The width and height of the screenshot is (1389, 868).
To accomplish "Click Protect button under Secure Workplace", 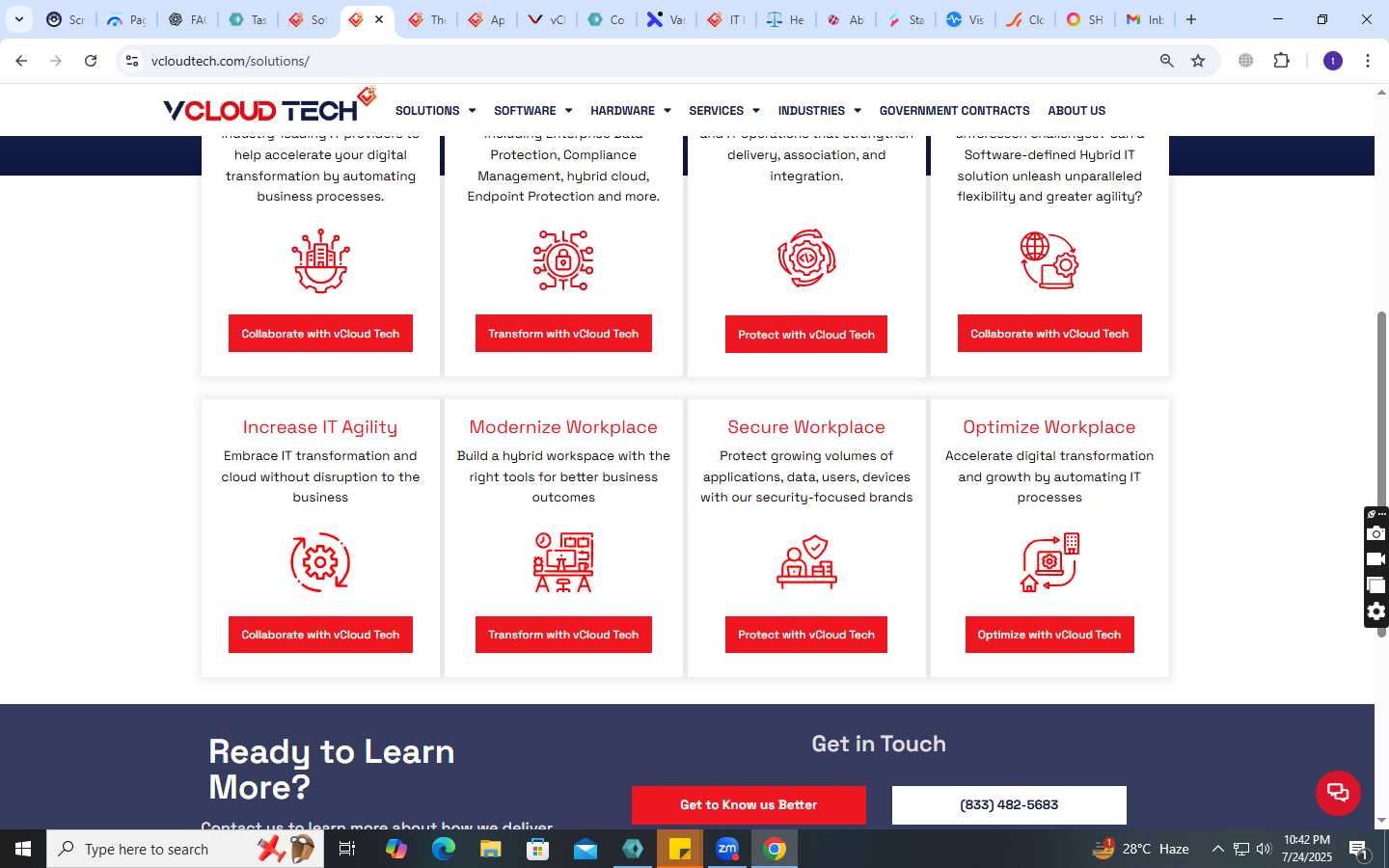I will point(806,635).
